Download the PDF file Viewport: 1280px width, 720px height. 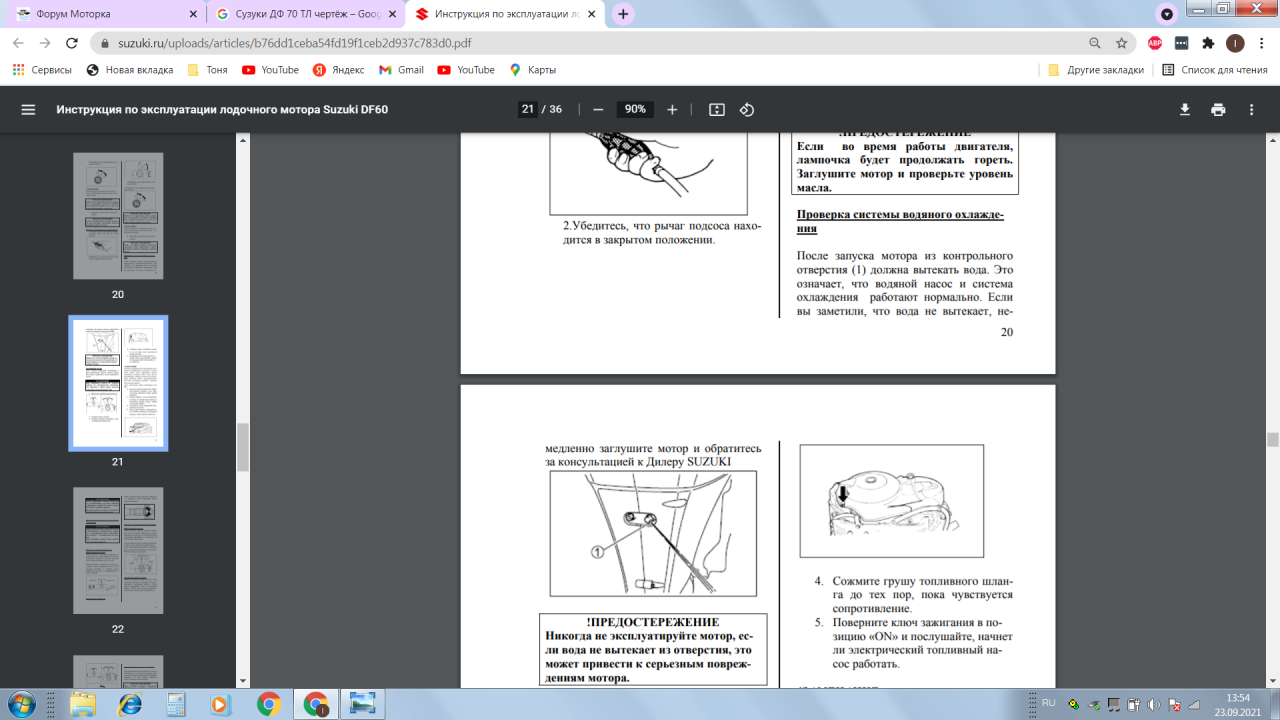(1185, 110)
